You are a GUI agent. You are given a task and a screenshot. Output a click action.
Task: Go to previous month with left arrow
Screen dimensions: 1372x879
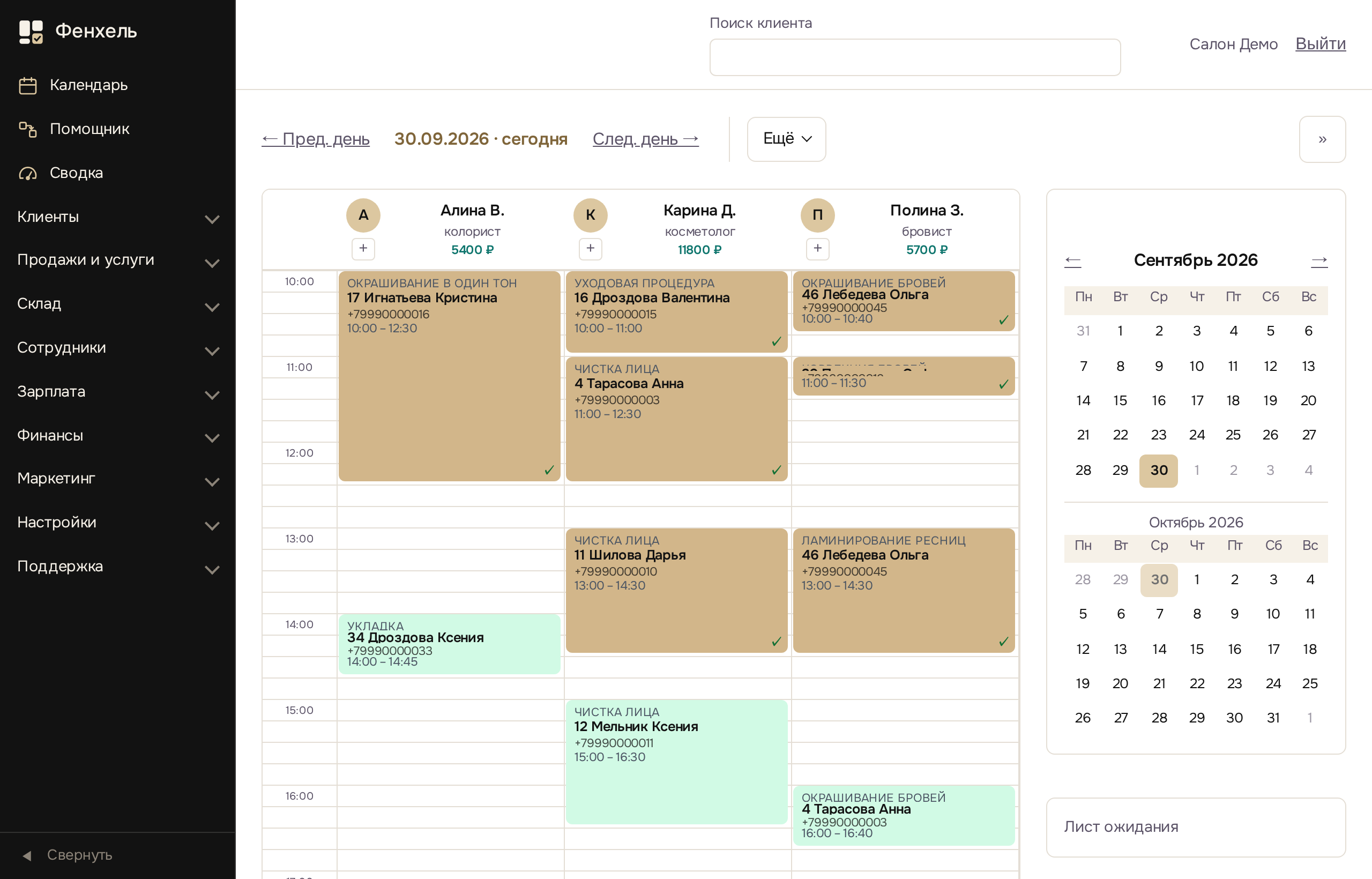[1072, 261]
